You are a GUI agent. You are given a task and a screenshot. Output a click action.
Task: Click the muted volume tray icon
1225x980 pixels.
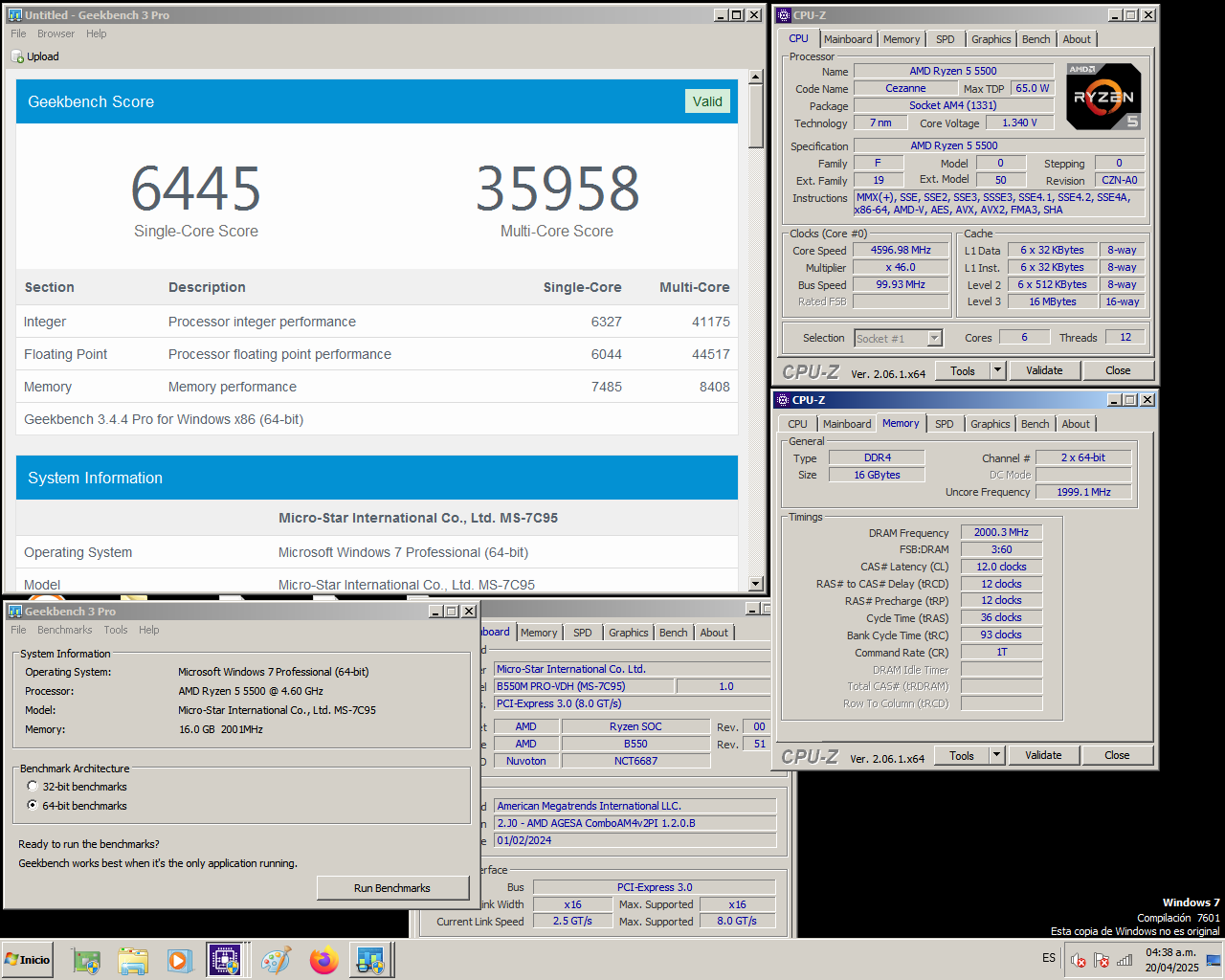point(1078,960)
